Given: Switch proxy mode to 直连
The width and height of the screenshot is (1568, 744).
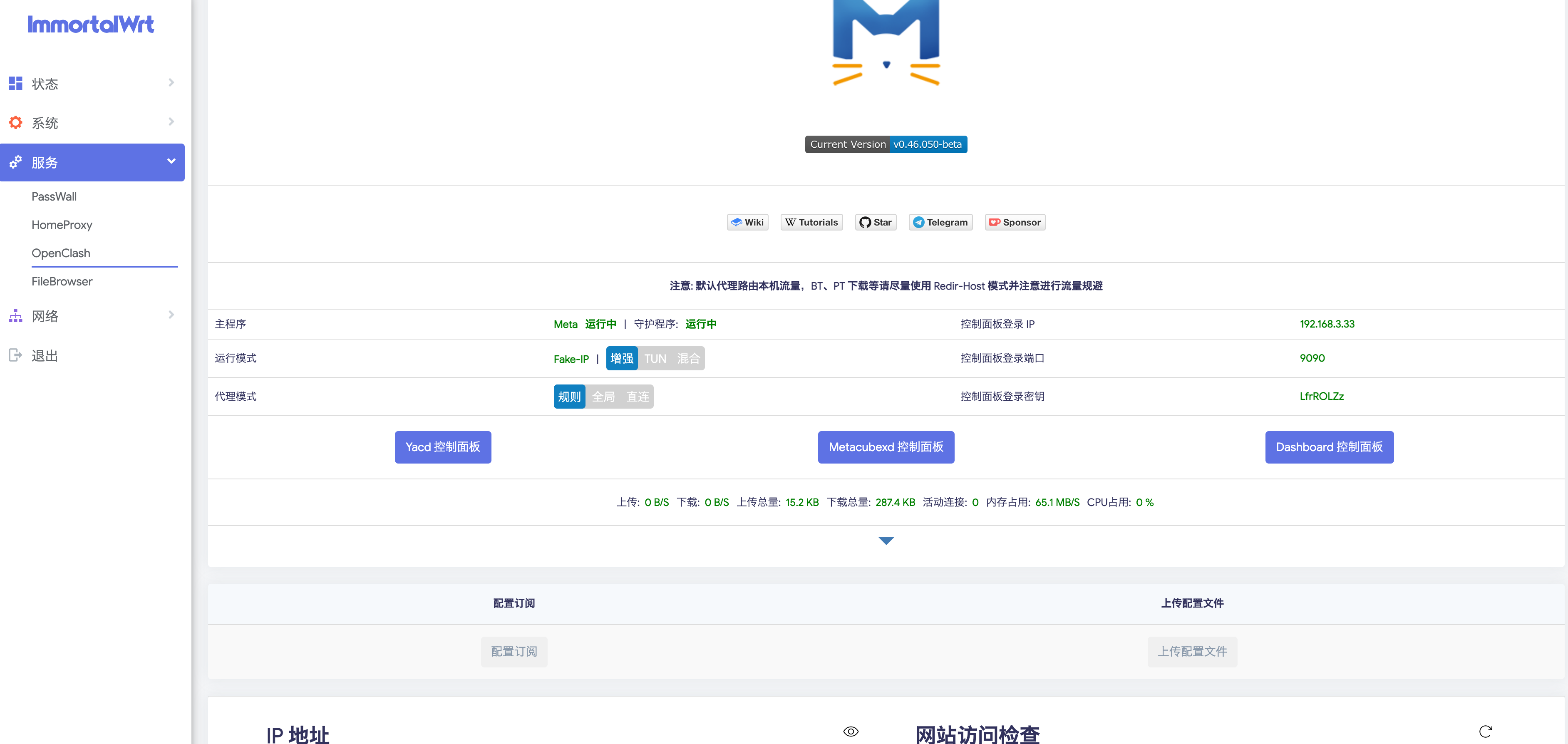Looking at the screenshot, I should (637, 397).
